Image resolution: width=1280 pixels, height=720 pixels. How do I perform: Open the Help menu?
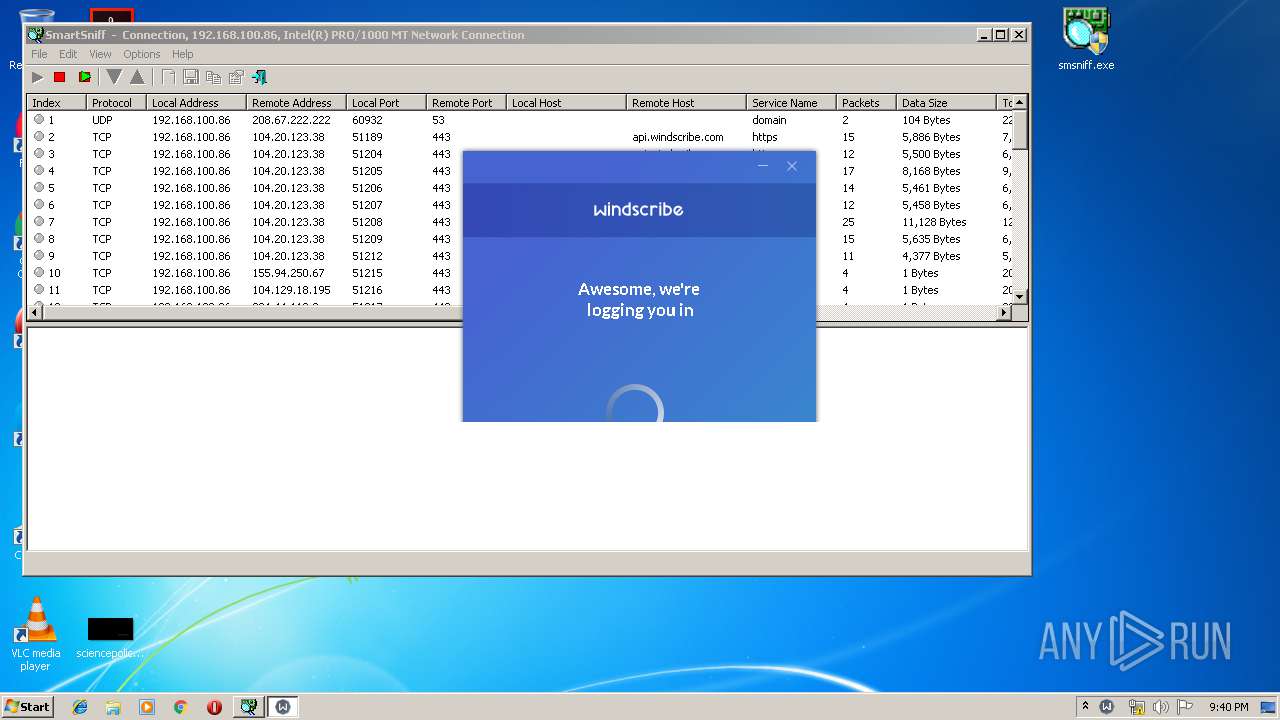point(182,54)
